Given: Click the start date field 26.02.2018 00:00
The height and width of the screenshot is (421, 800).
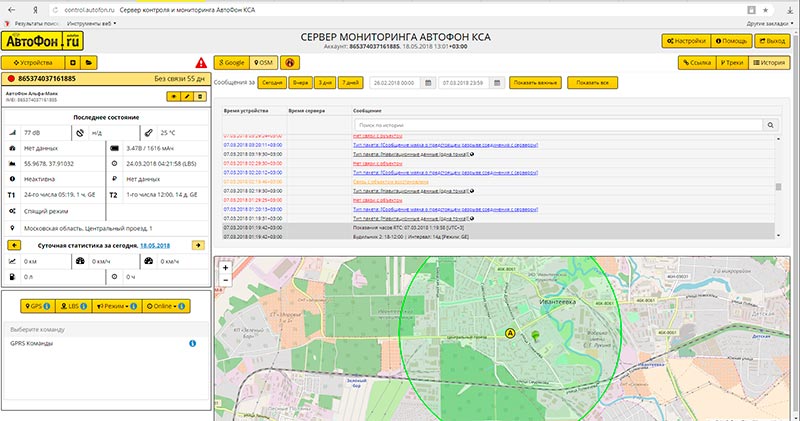Looking at the screenshot, I should tap(395, 83).
